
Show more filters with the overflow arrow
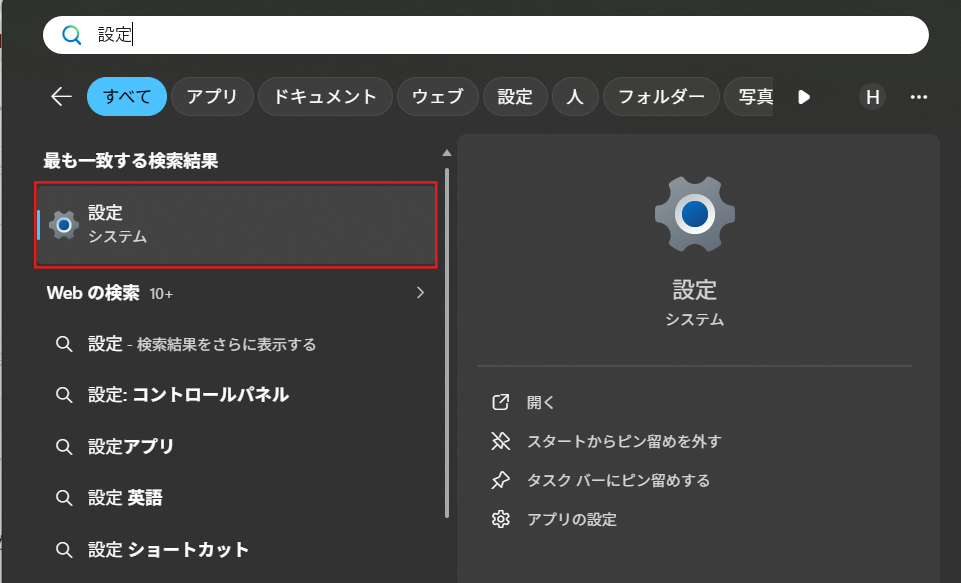pos(805,96)
